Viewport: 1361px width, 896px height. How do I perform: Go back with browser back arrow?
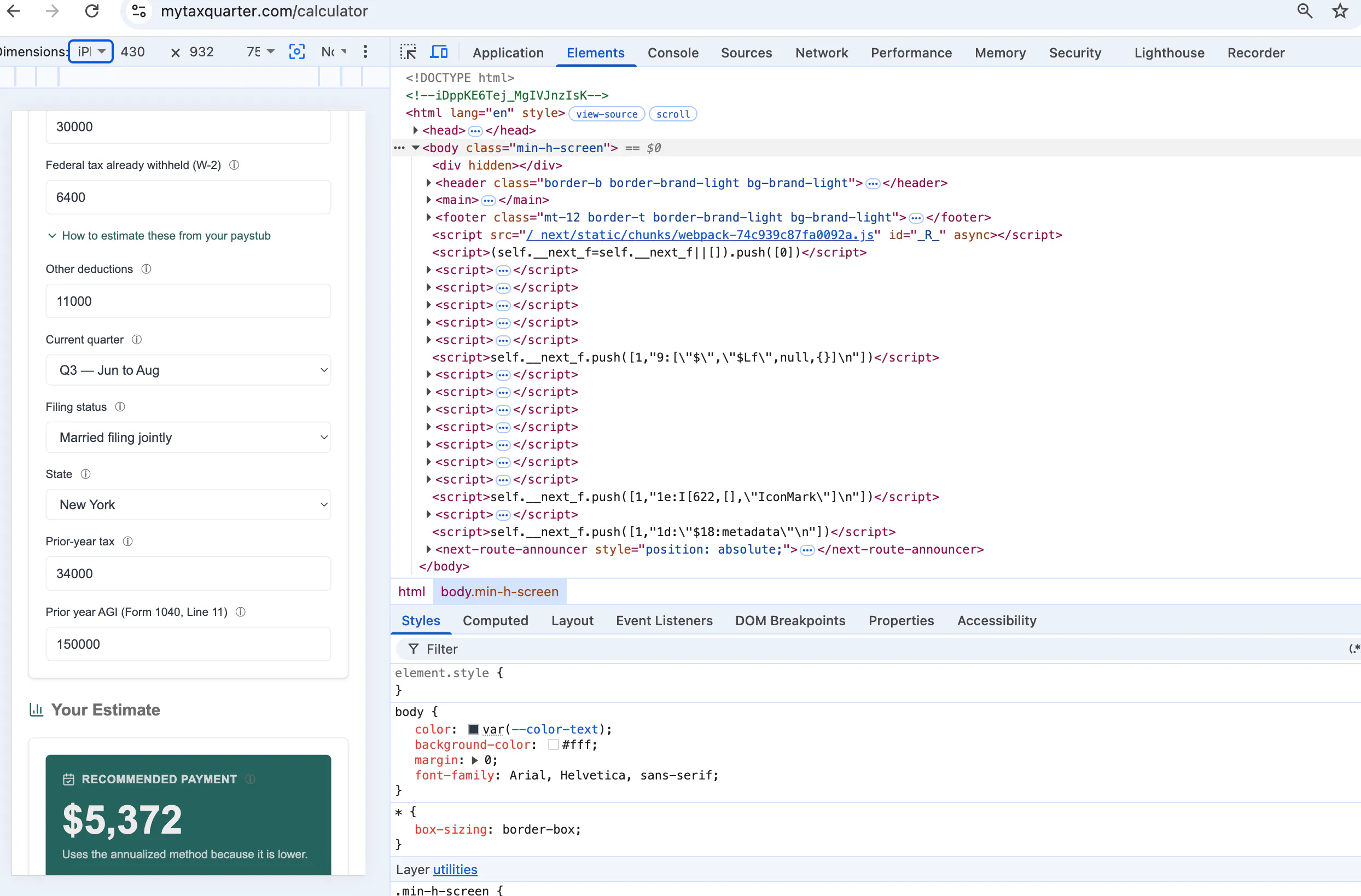pos(13,11)
